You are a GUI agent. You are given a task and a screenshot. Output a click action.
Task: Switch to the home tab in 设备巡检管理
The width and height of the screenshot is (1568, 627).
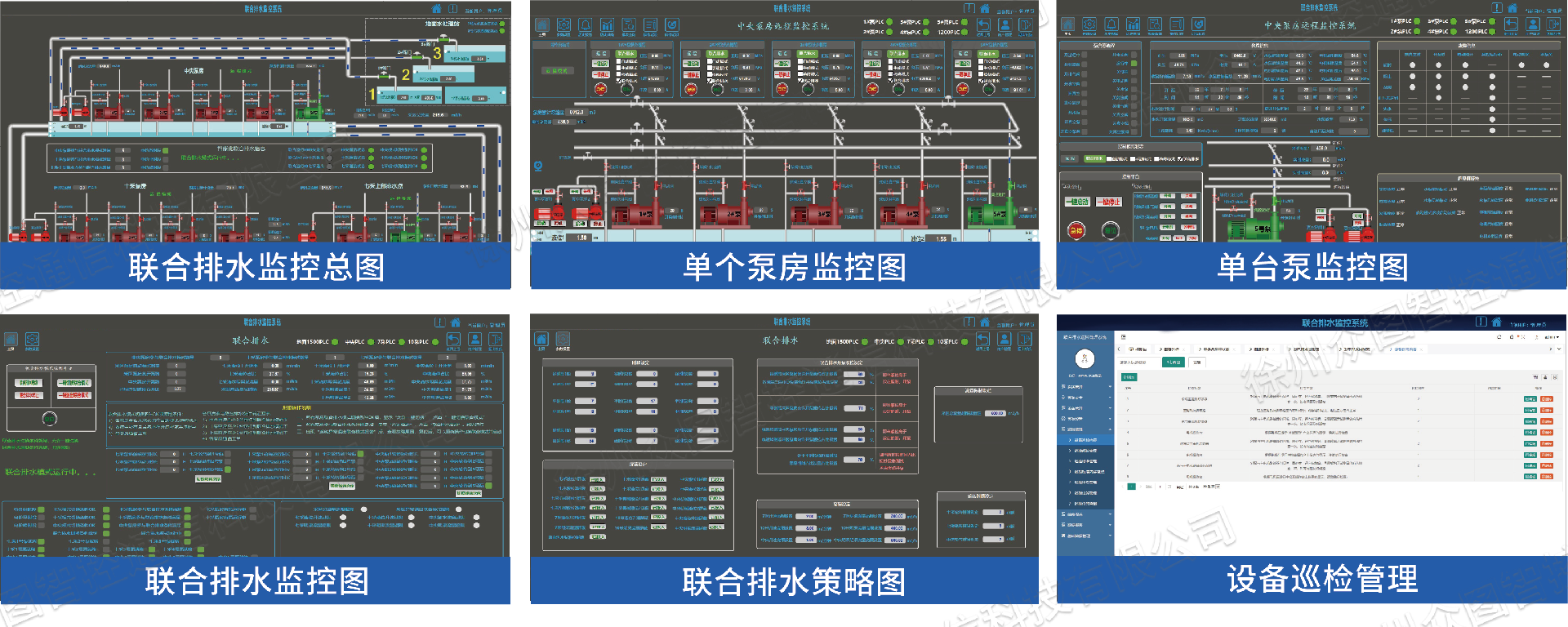[1138, 349]
